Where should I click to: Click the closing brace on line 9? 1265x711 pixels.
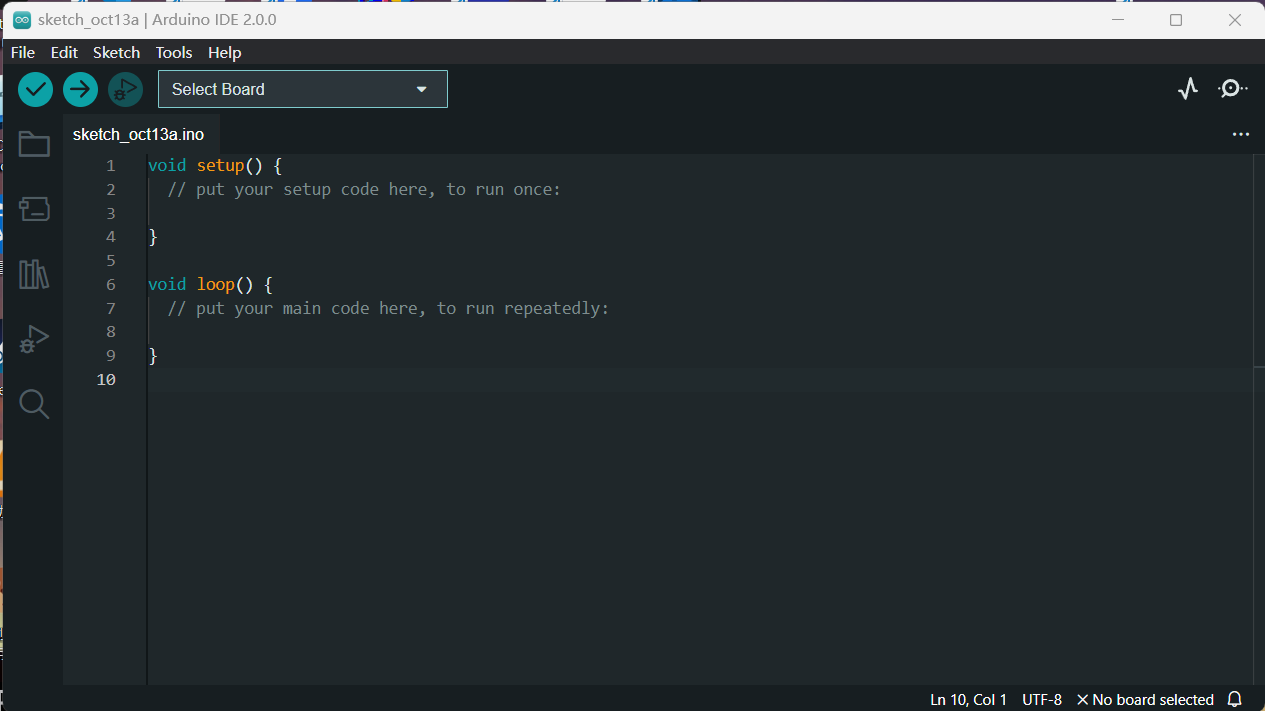click(x=153, y=356)
